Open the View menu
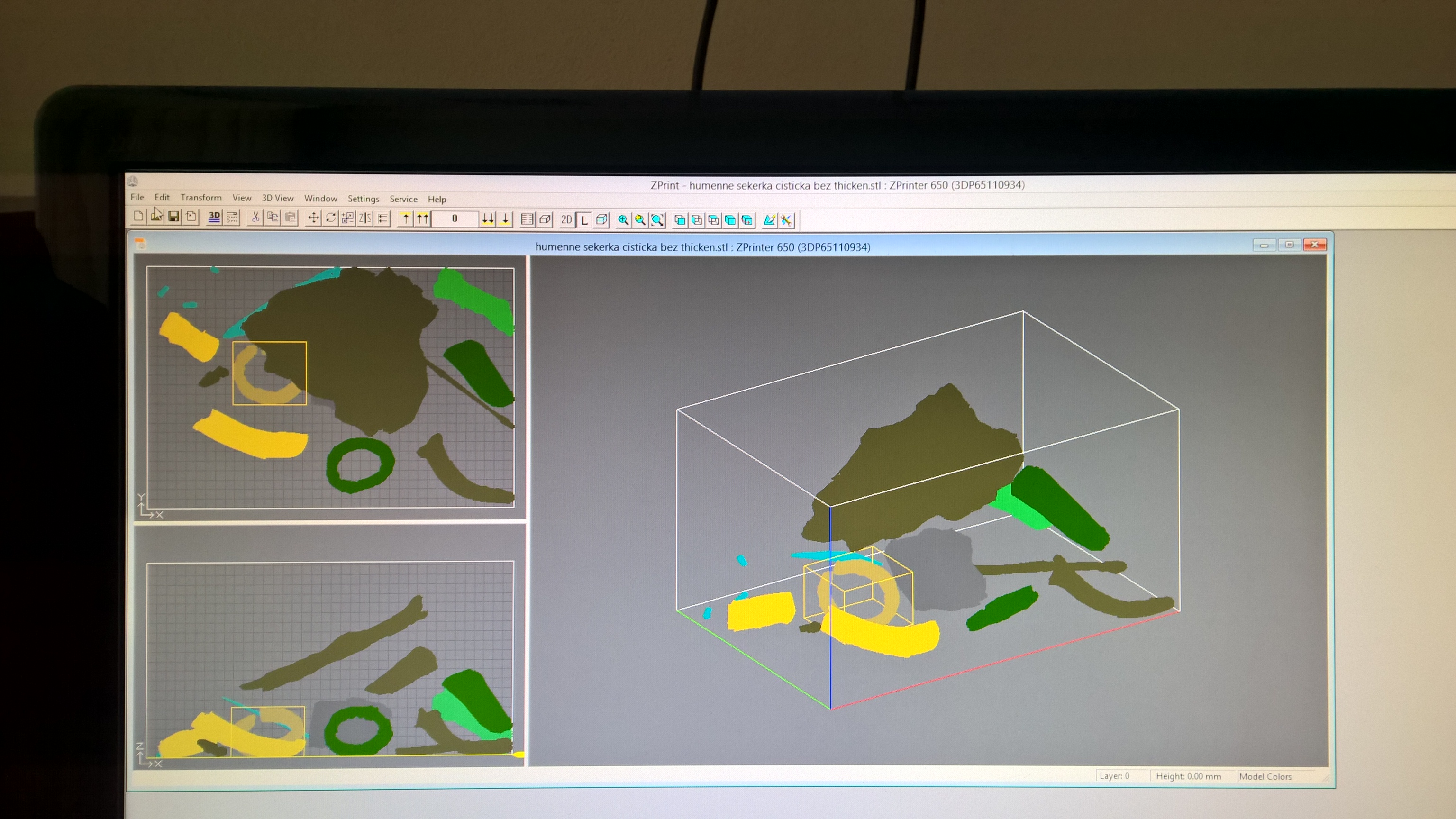This screenshot has width=1456, height=819. tap(242, 198)
